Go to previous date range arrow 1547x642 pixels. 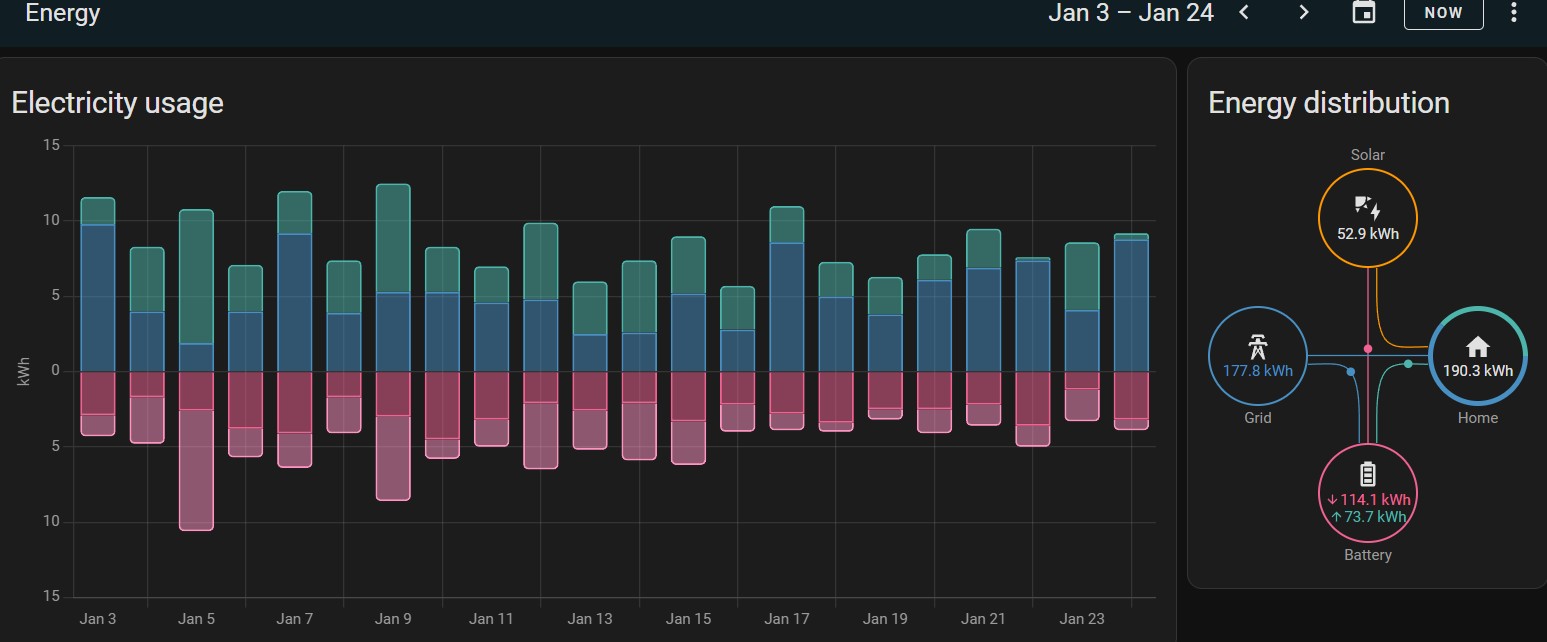pyautogui.click(x=1244, y=13)
